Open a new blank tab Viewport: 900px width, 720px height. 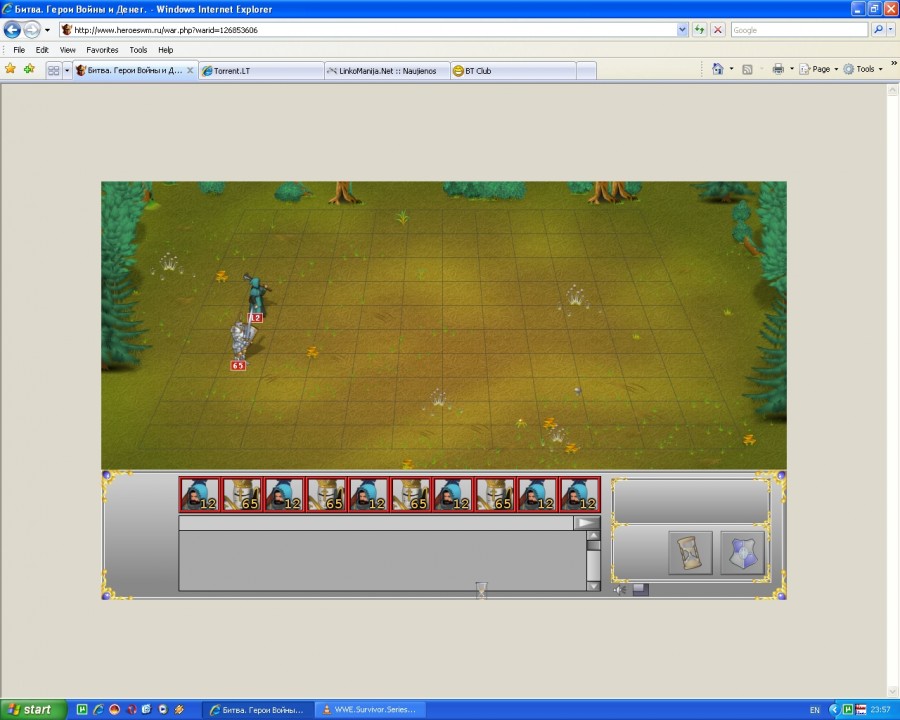point(586,71)
